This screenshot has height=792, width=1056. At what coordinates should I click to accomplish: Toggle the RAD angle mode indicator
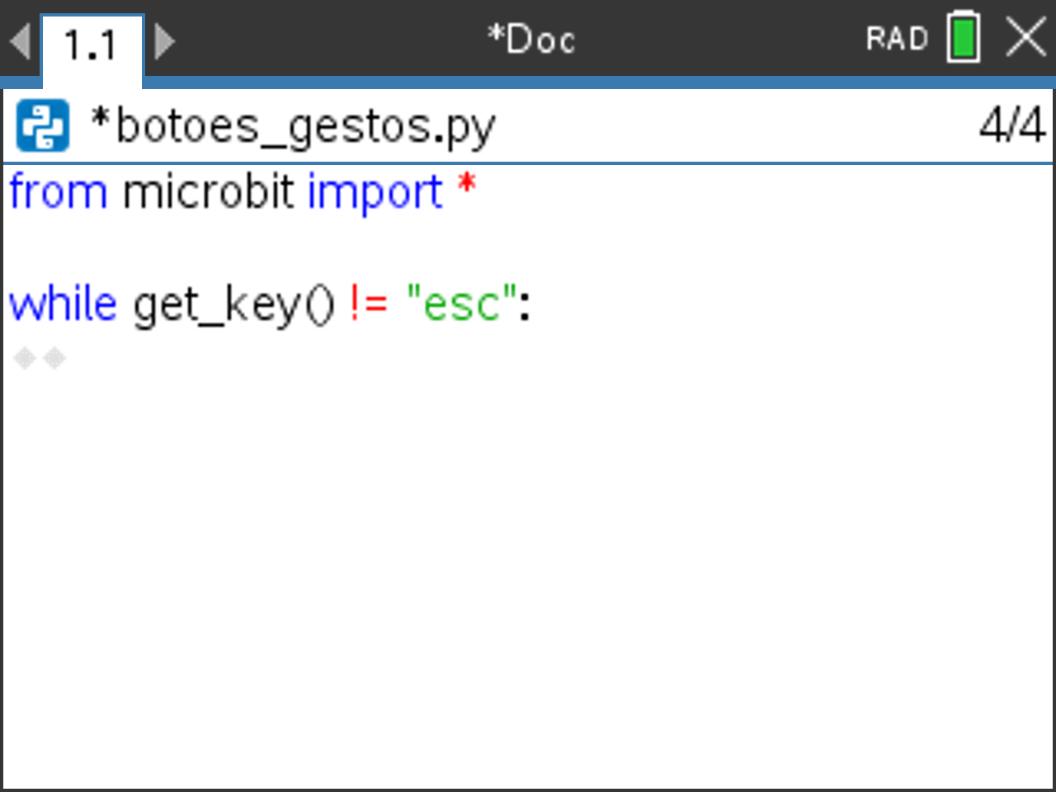click(897, 40)
